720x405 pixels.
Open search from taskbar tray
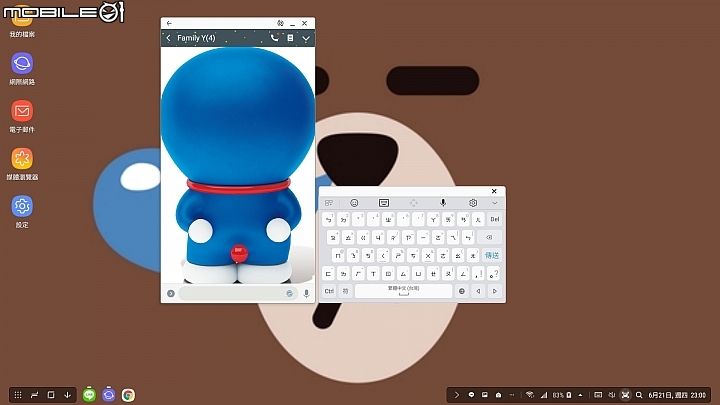[639, 395]
